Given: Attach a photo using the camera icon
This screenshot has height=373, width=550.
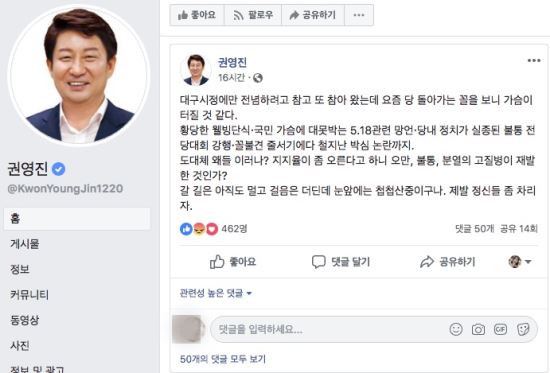Looking at the screenshot, I should tap(478, 329).
